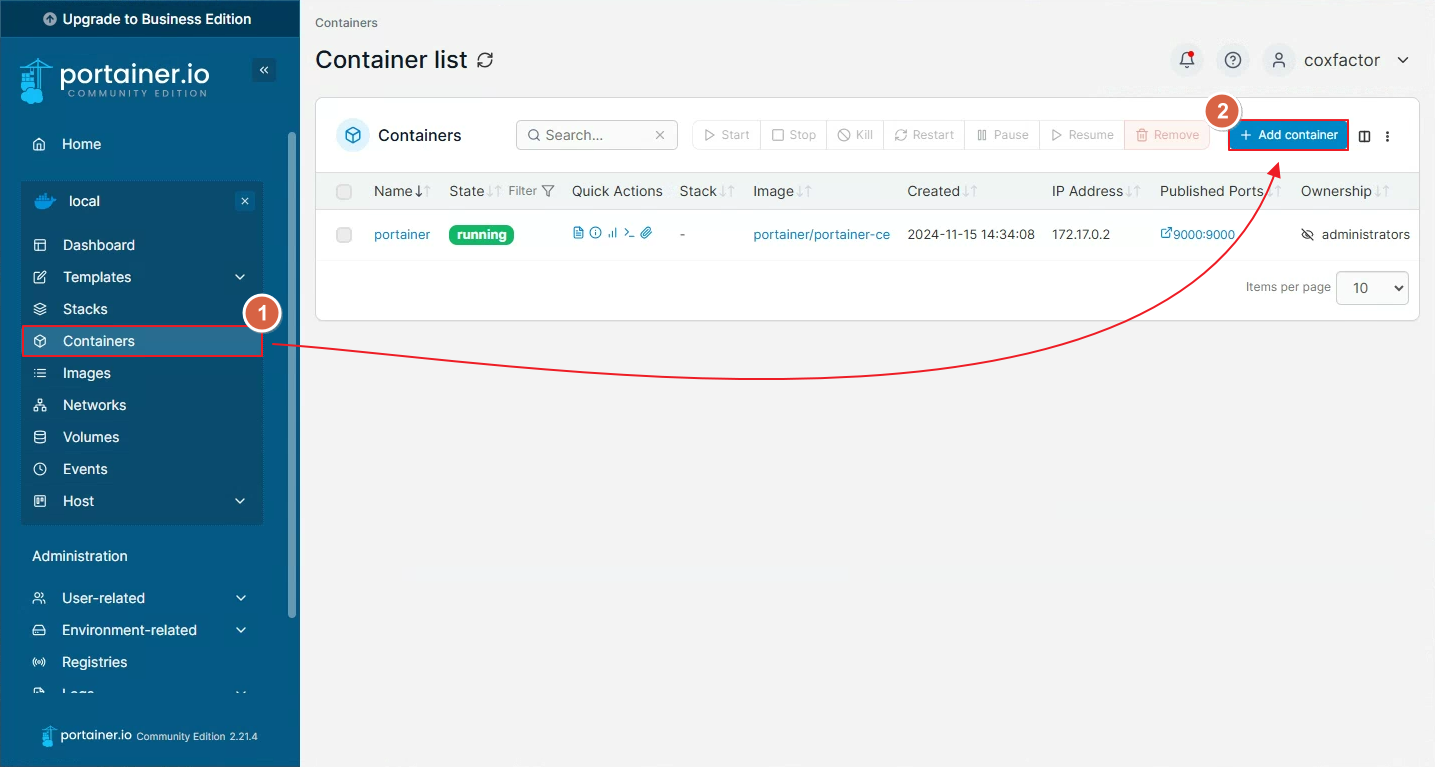Image resolution: width=1435 pixels, height=767 pixels.
Task: Sort the table by IP Address column
Action: (x=1098, y=191)
